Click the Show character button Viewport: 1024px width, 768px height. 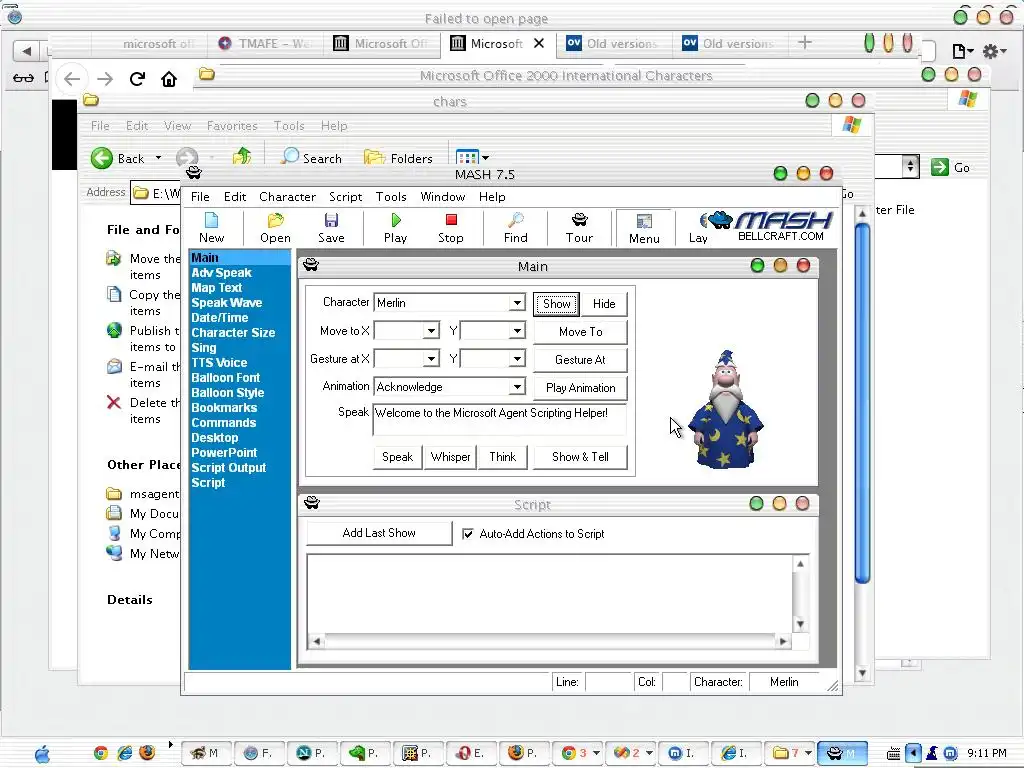(556, 304)
